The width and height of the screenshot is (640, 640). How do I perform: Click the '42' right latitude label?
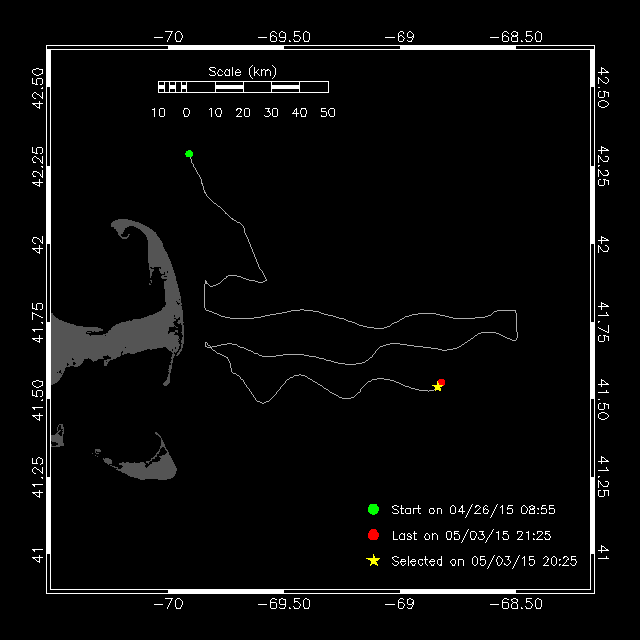coord(603,244)
